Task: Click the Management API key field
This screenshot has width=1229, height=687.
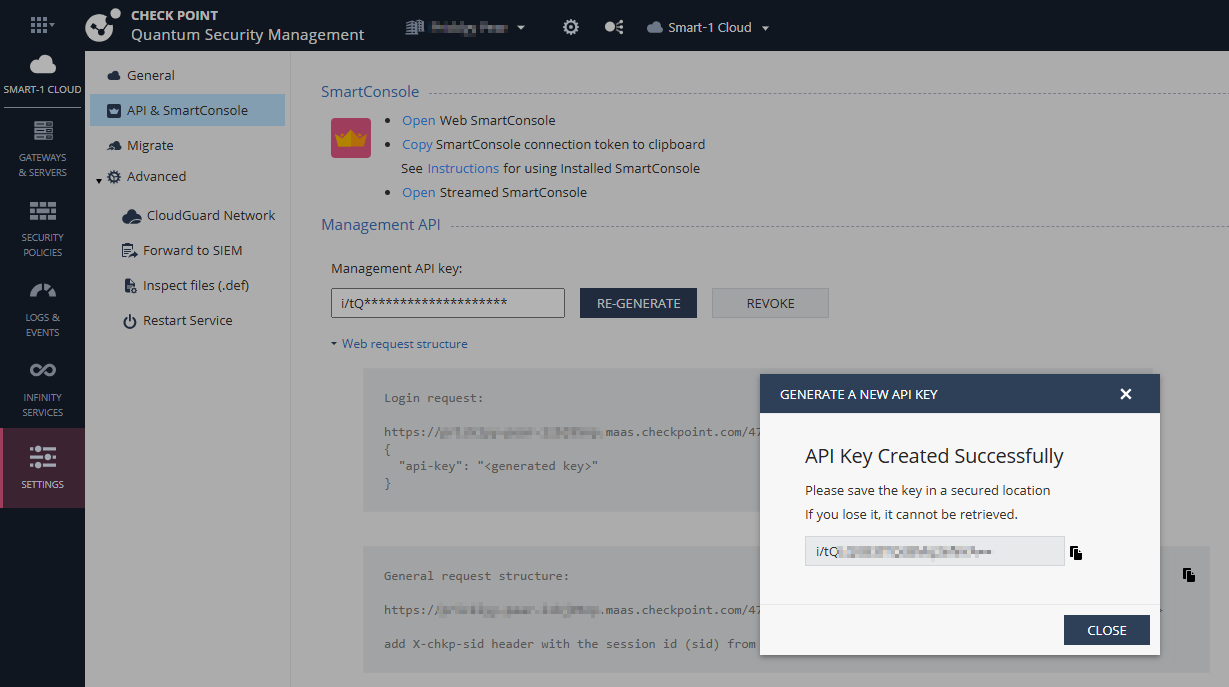Action: click(447, 303)
